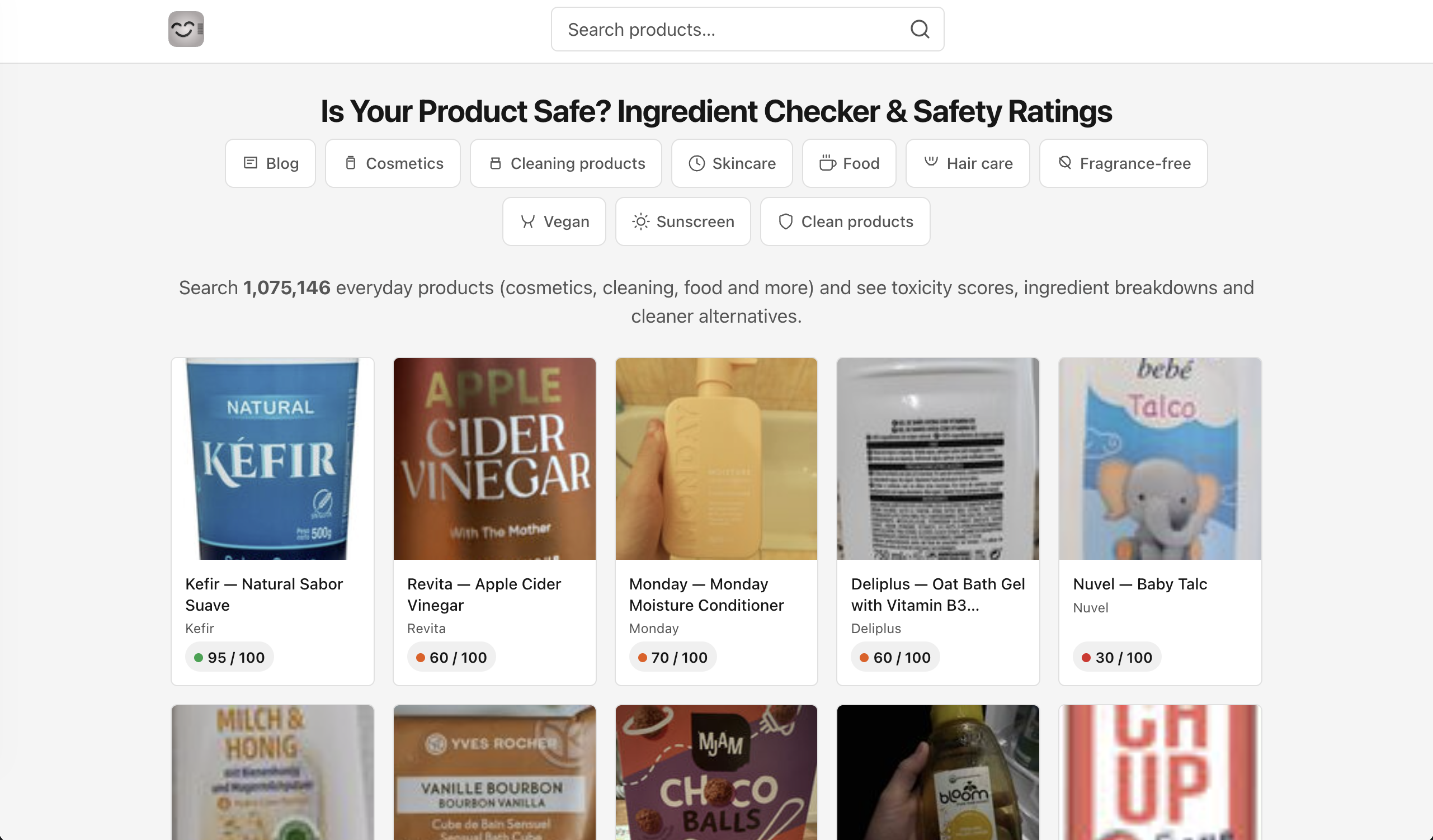The width and height of the screenshot is (1433, 840).
Task: Click the smiley face site logo
Action: (186, 29)
